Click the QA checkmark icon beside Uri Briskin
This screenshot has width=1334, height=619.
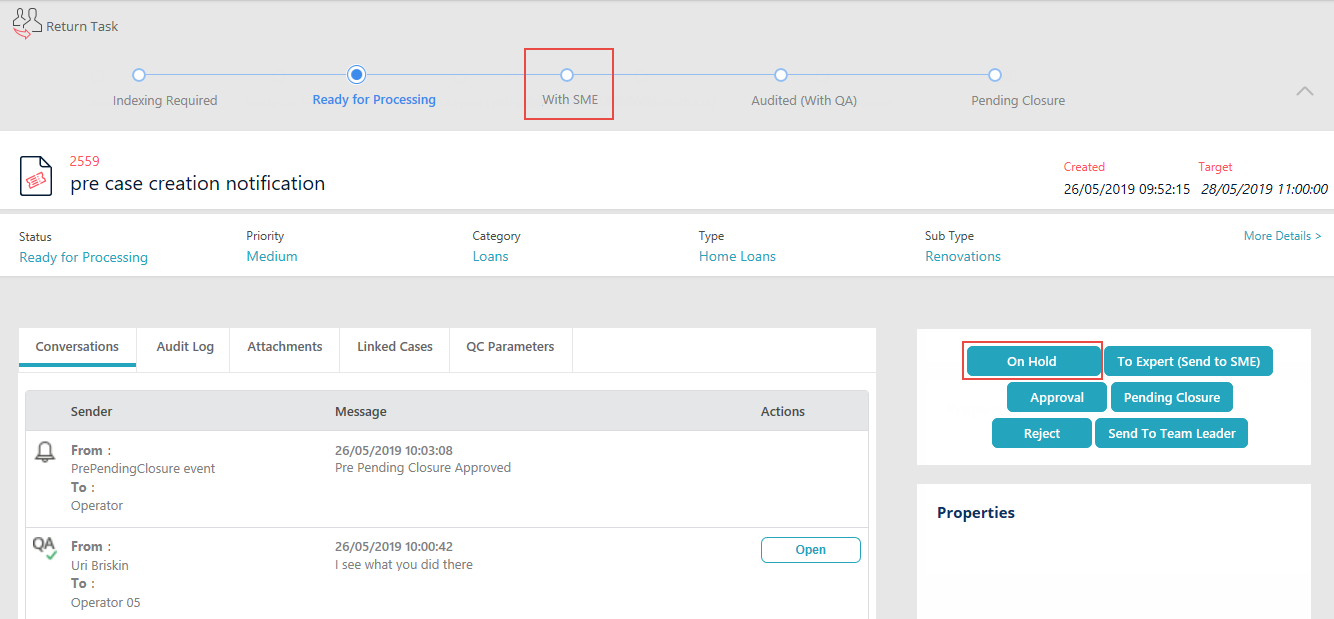pos(44,547)
